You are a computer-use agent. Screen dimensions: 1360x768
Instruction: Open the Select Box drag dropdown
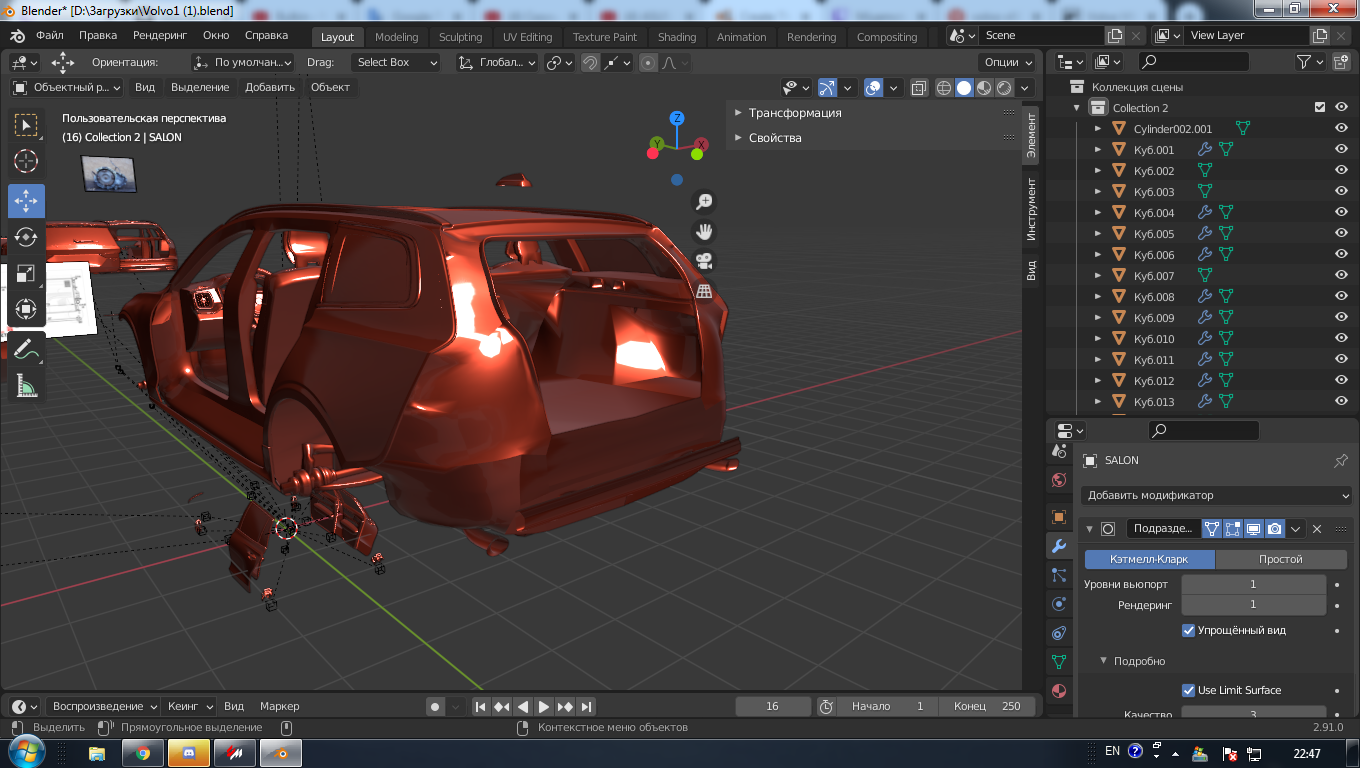pyautogui.click(x=396, y=63)
